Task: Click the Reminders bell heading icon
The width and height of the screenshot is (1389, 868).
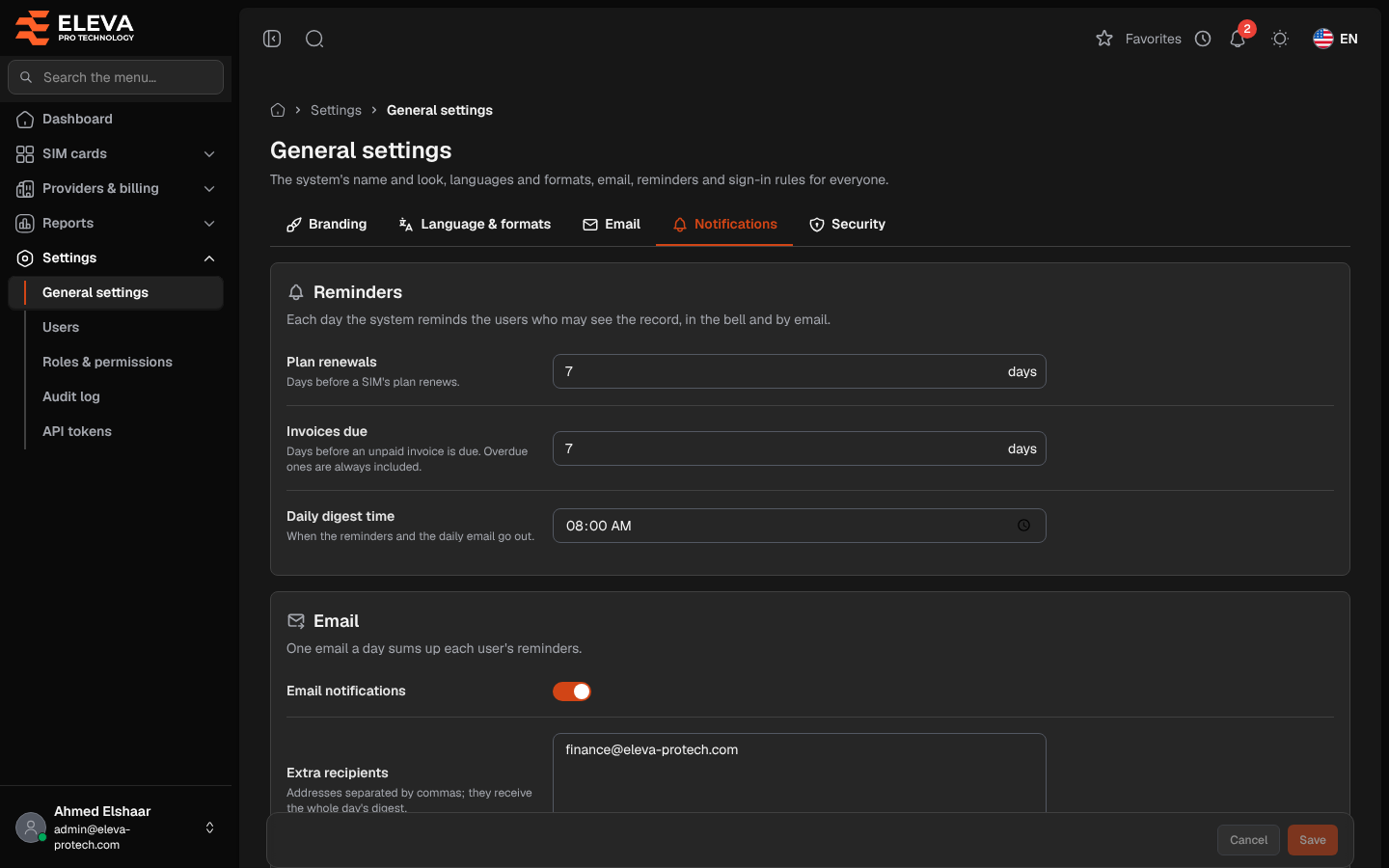Action: click(x=296, y=292)
